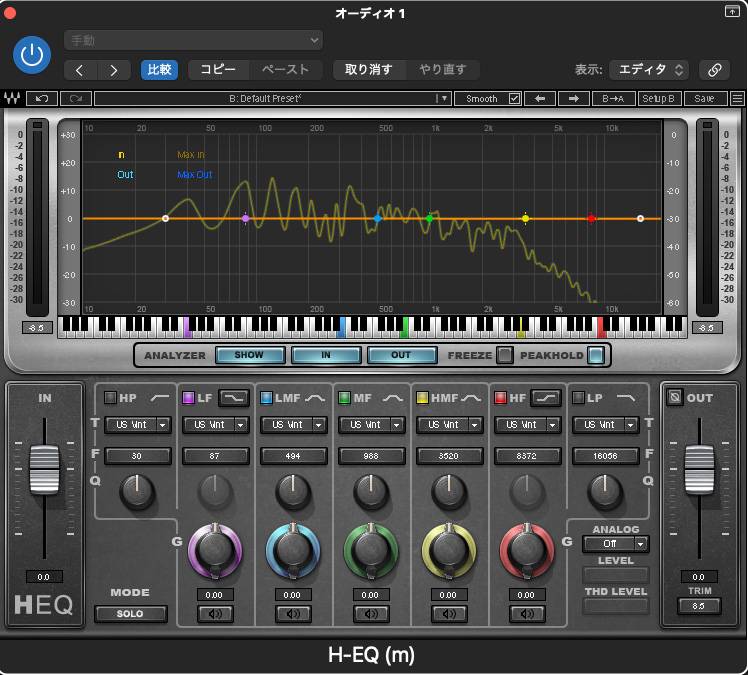
Task: Enable the LP band toggle
Action: point(578,397)
